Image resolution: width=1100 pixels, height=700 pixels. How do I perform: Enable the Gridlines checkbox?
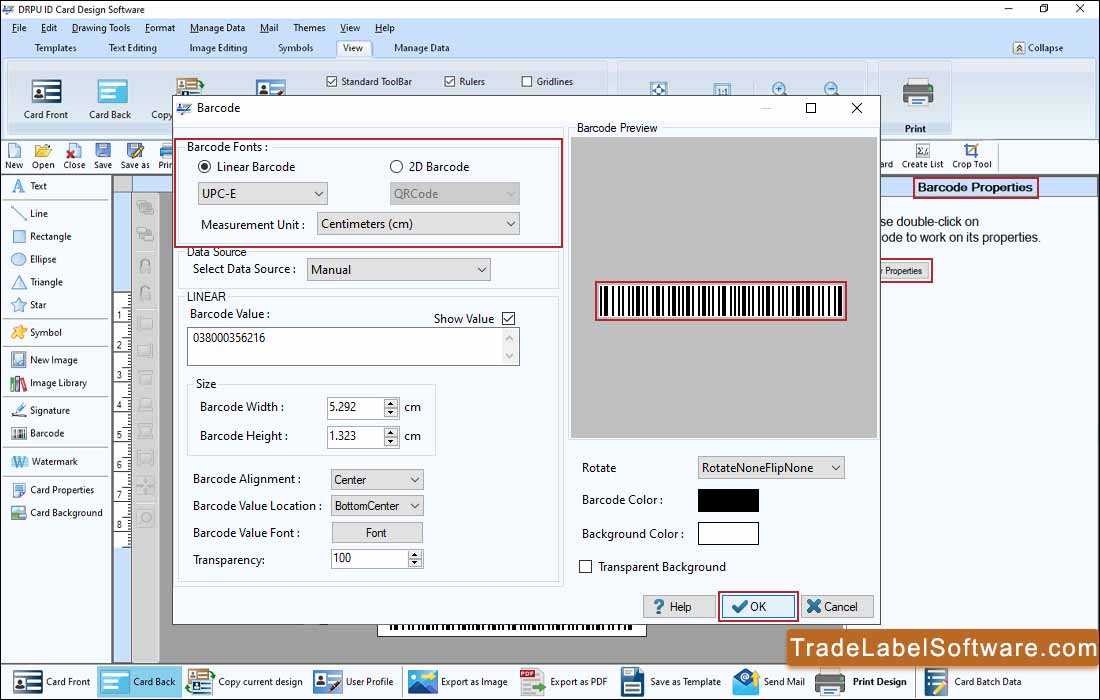click(527, 81)
